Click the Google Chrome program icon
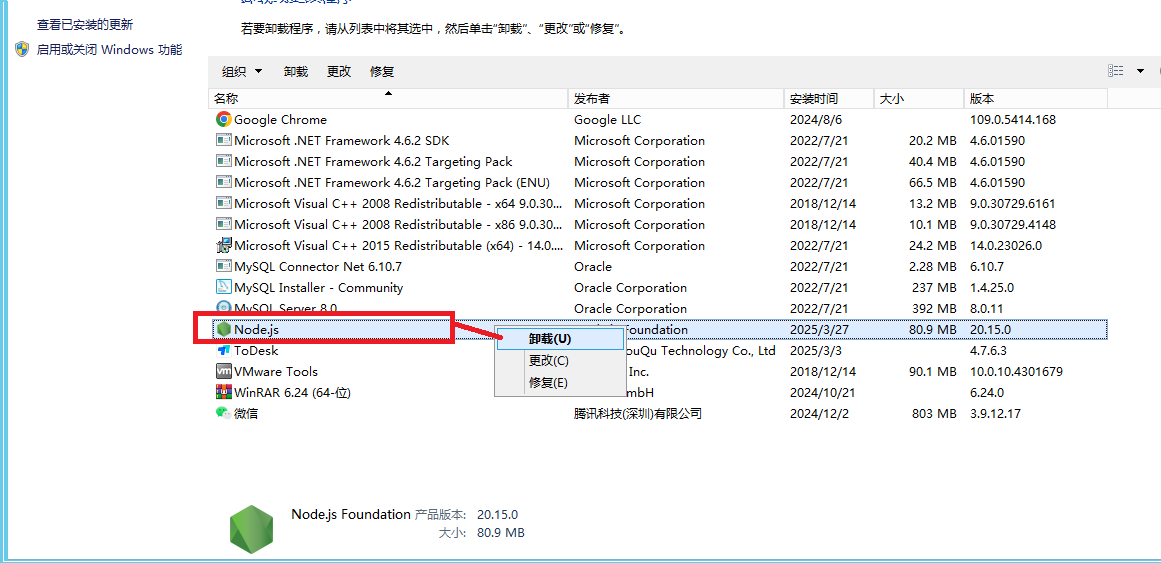1161x563 pixels. [x=224, y=119]
